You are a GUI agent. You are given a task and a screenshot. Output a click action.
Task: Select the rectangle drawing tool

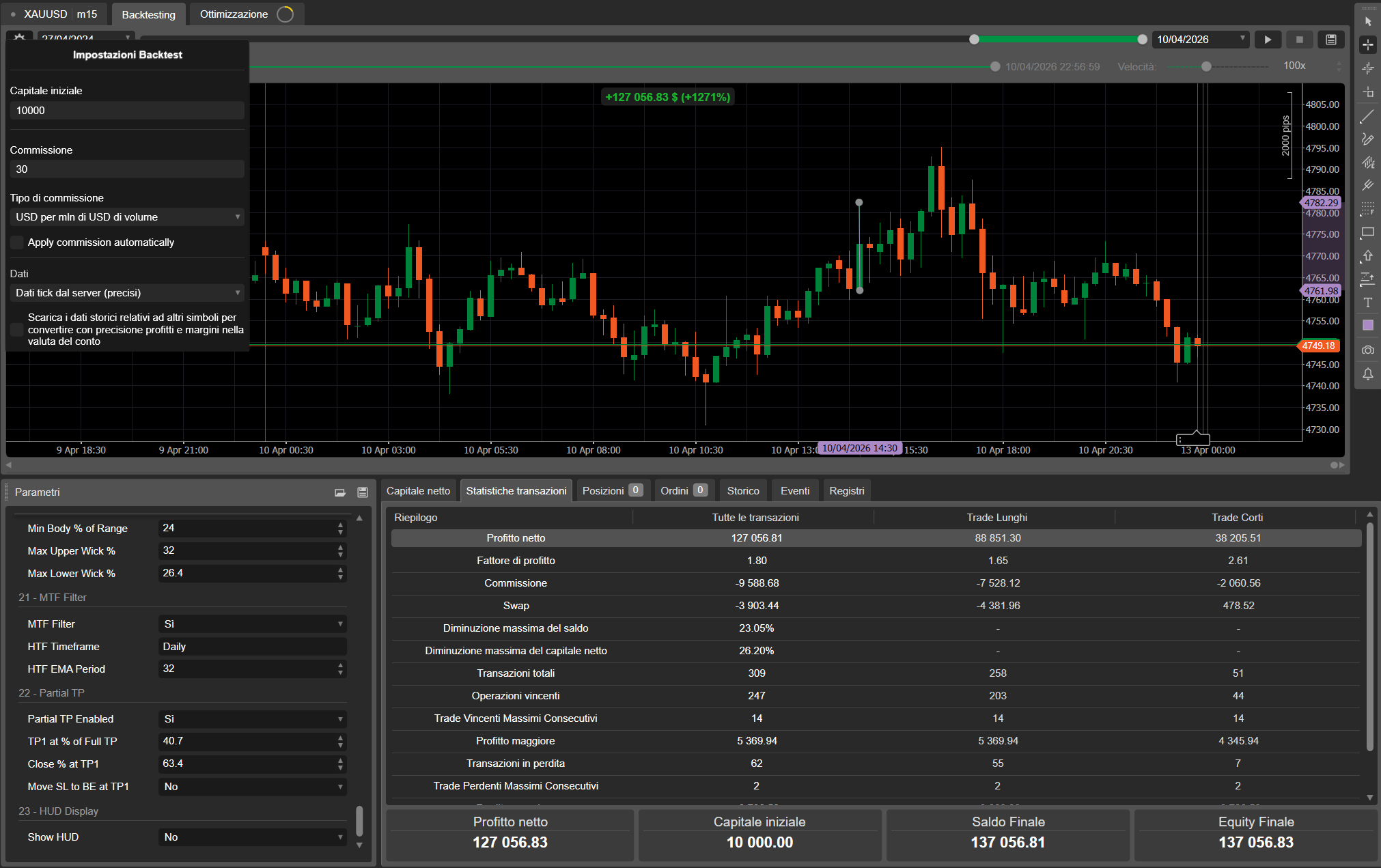click(1368, 233)
